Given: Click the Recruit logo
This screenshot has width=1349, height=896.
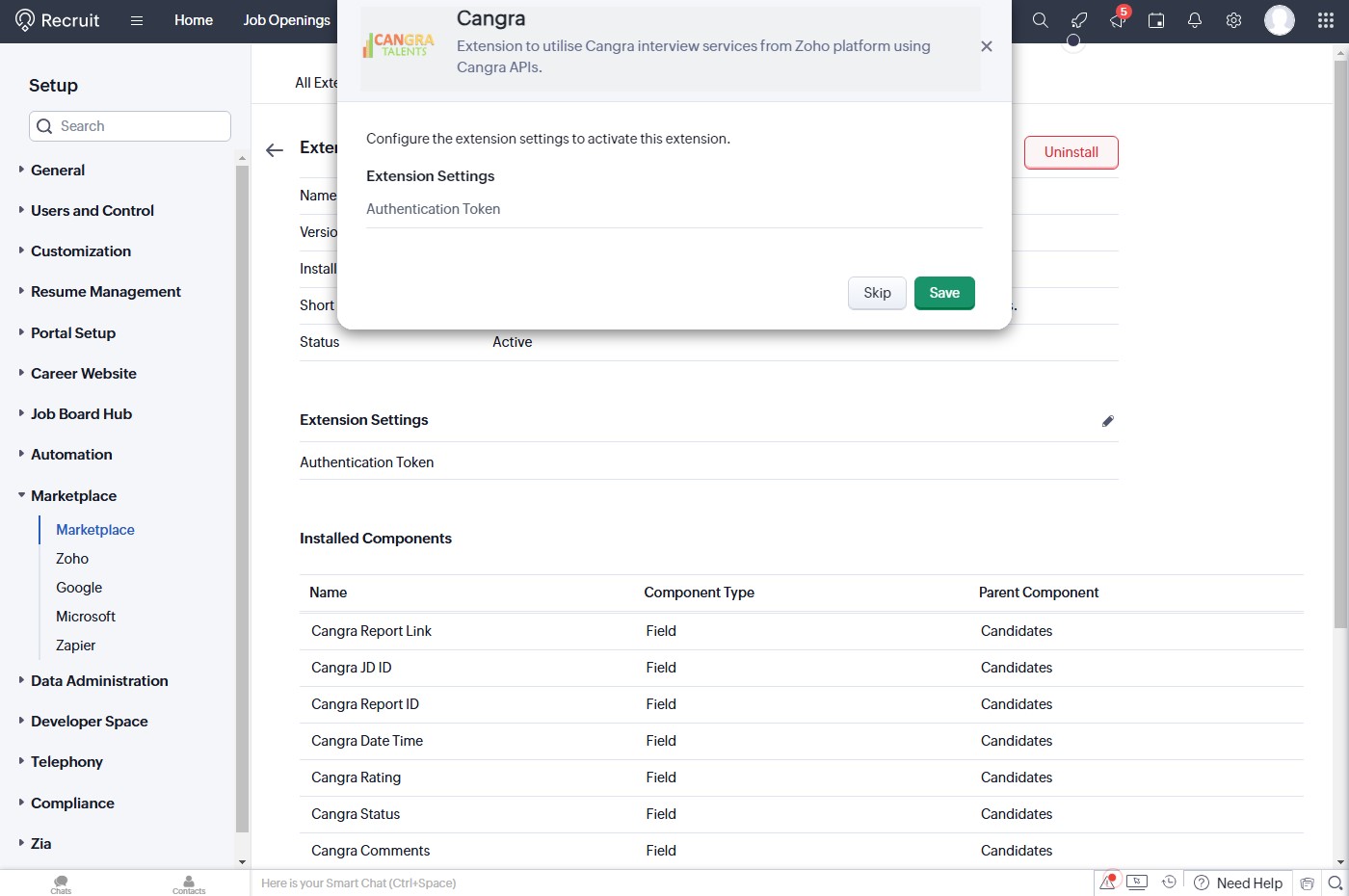Looking at the screenshot, I should 58,20.
